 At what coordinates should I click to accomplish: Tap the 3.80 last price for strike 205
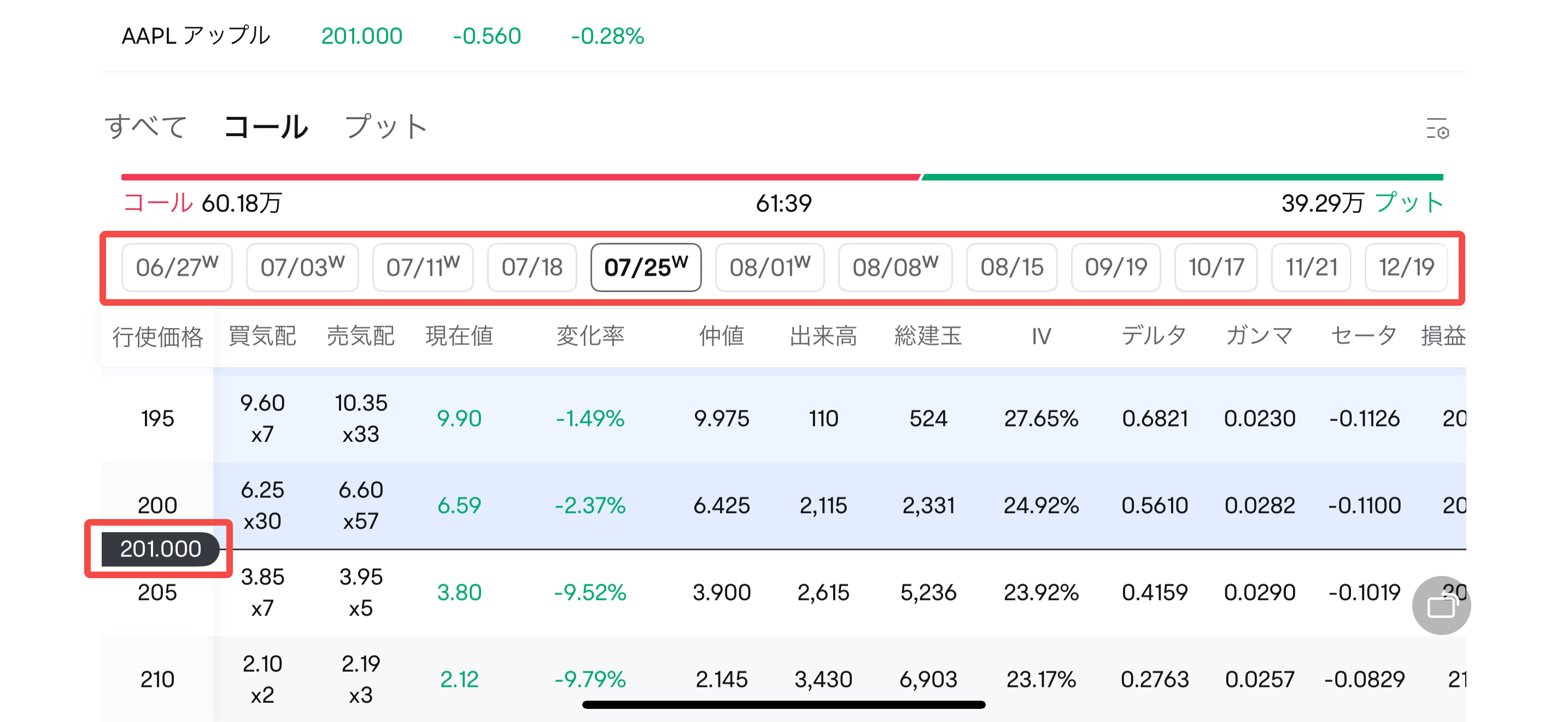[x=459, y=592]
